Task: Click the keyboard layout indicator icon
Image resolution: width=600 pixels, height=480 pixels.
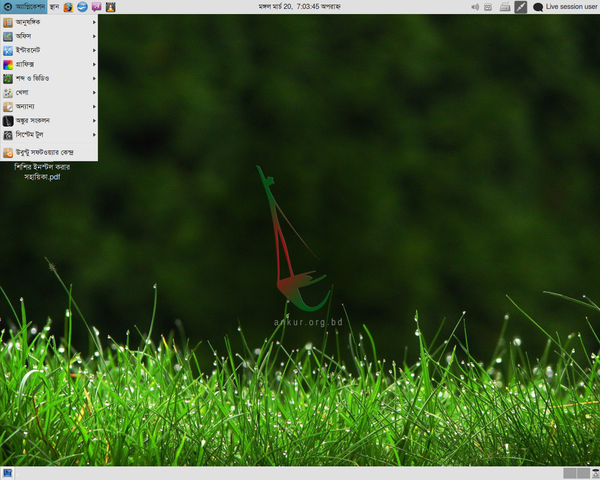Action: pyautogui.click(x=488, y=7)
